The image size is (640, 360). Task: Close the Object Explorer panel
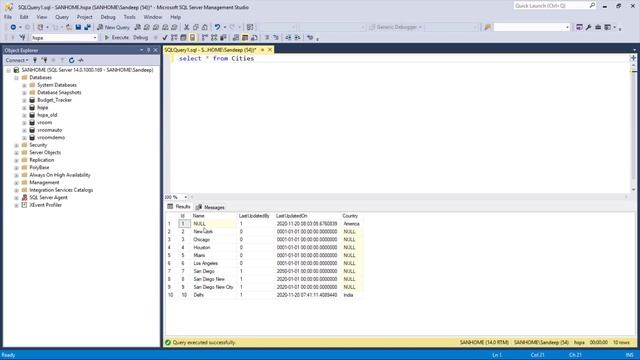point(156,50)
